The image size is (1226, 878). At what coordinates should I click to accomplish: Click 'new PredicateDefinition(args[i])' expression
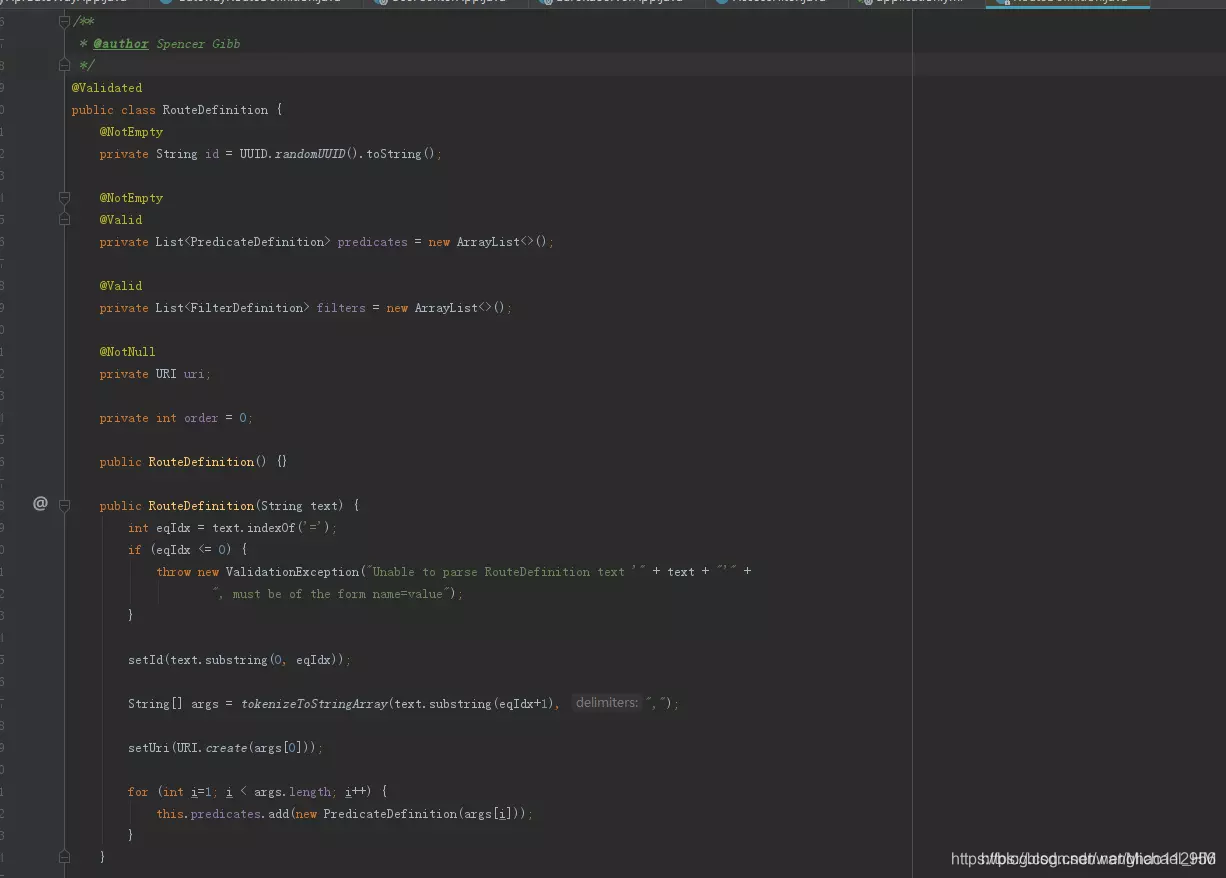[409, 814]
